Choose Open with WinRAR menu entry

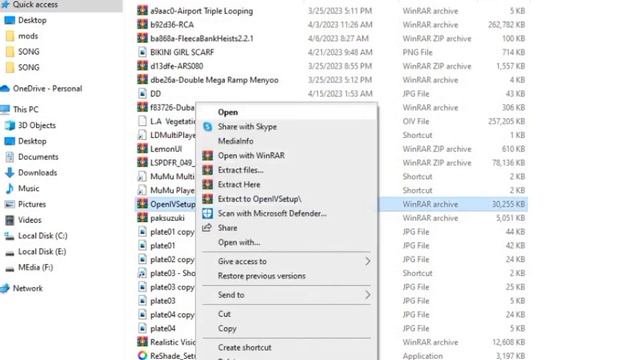[x=251, y=156]
